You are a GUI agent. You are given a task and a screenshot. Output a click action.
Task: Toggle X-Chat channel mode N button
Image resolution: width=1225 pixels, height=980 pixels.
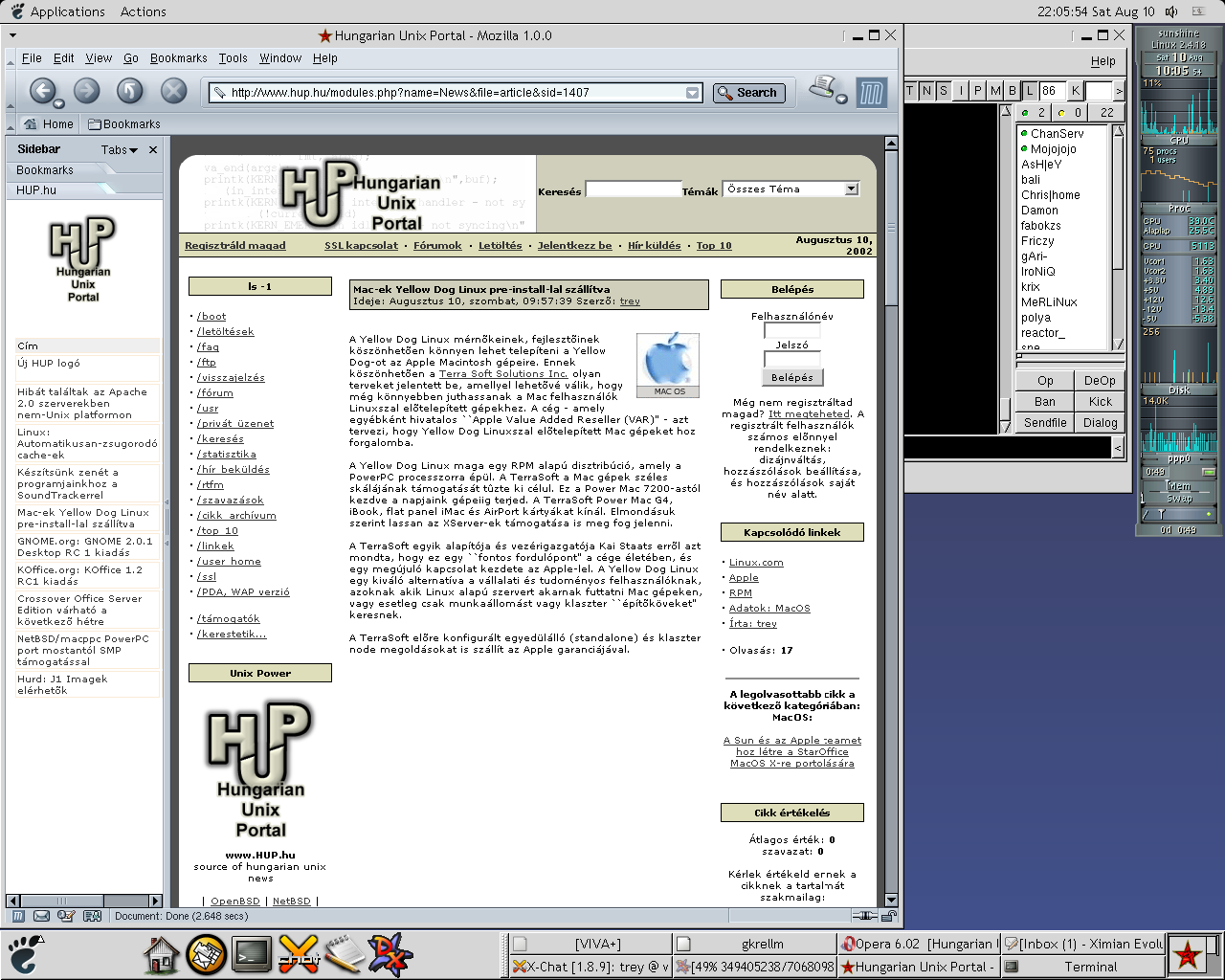[x=926, y=91]
